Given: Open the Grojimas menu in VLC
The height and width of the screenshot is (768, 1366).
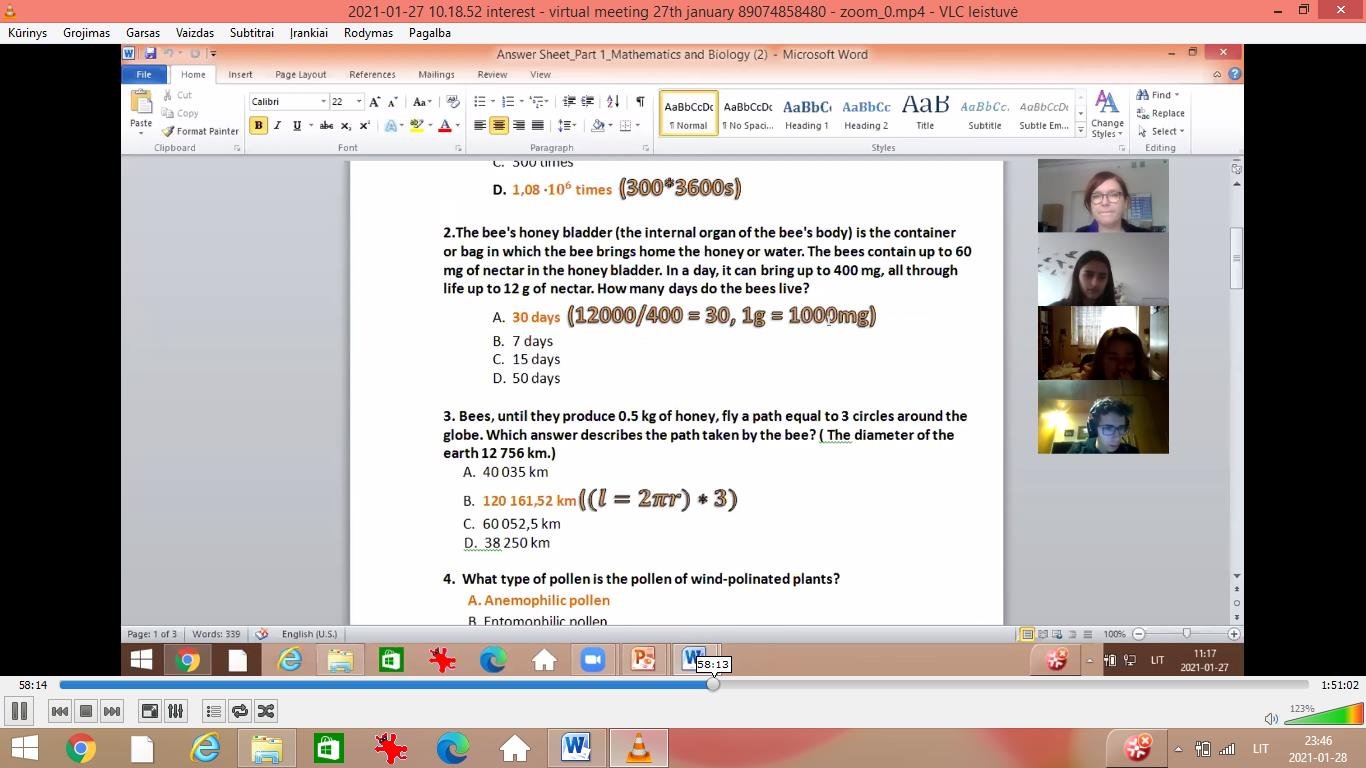Looking at the screenshot, I should [86, 33].
